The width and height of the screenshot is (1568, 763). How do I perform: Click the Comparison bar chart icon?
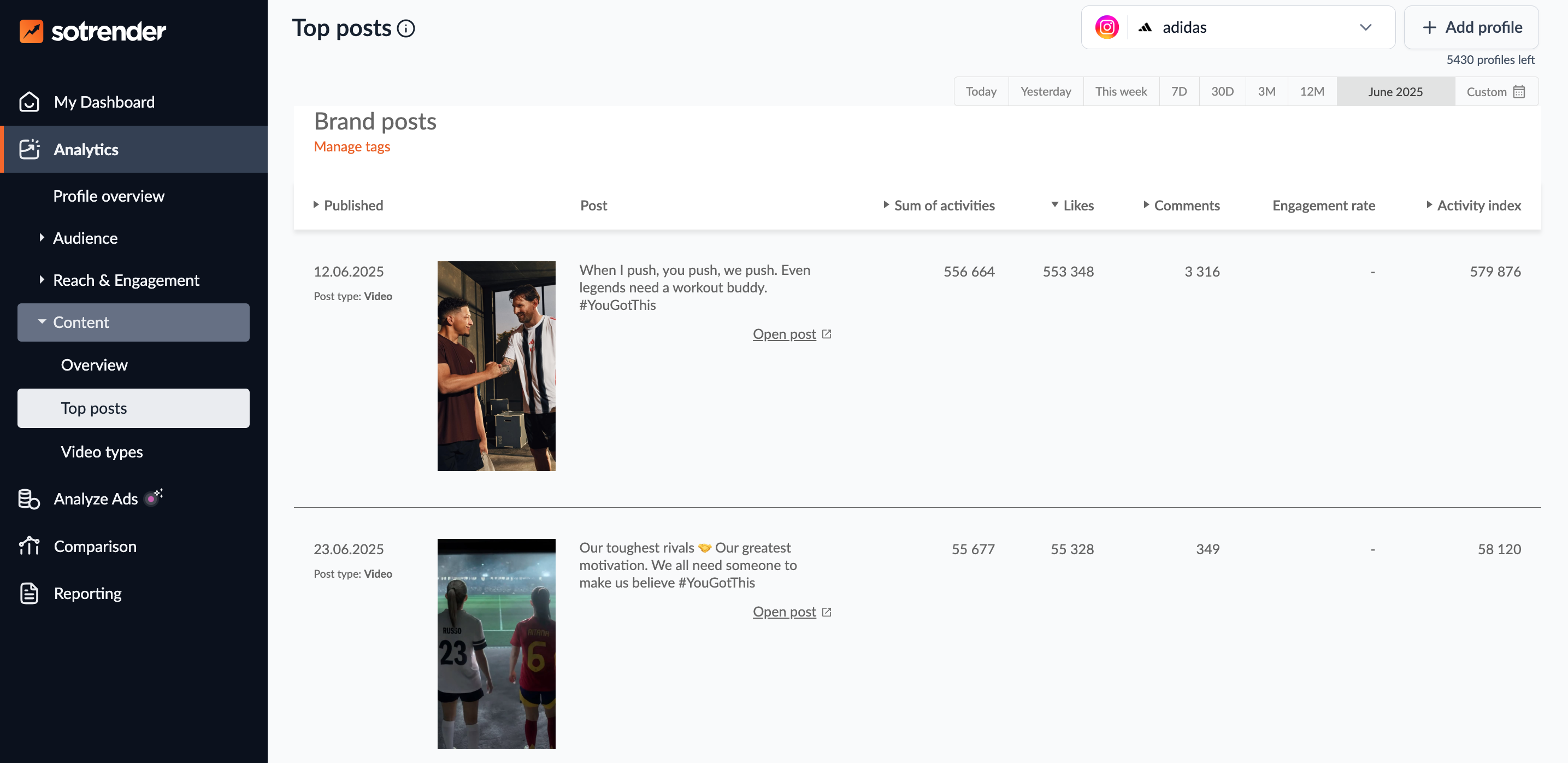pyautogui.click(x=28, y=546)
